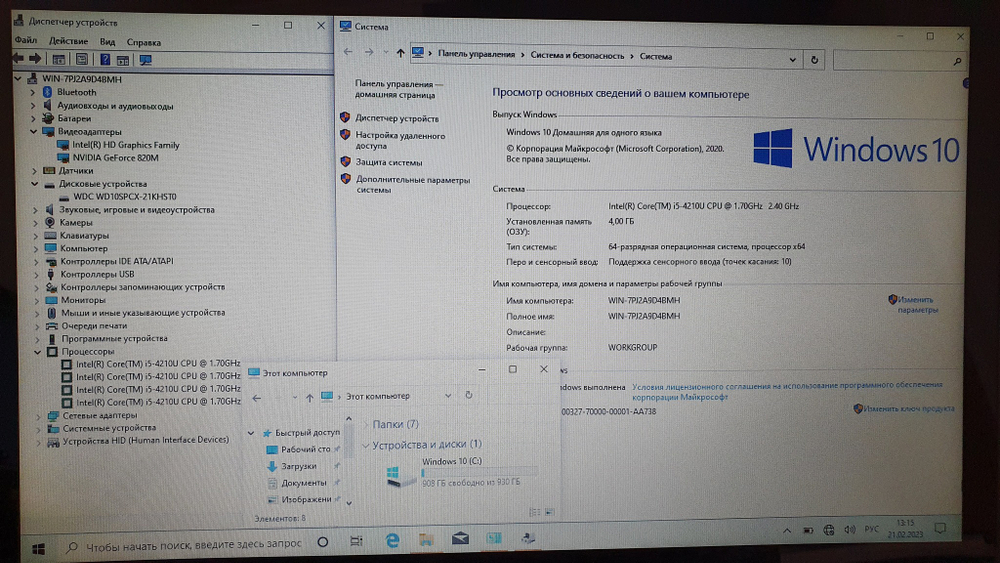1000x563 pixels.
Task: Click the Клавиатуры category icon
Action: (x=50, y=235)
